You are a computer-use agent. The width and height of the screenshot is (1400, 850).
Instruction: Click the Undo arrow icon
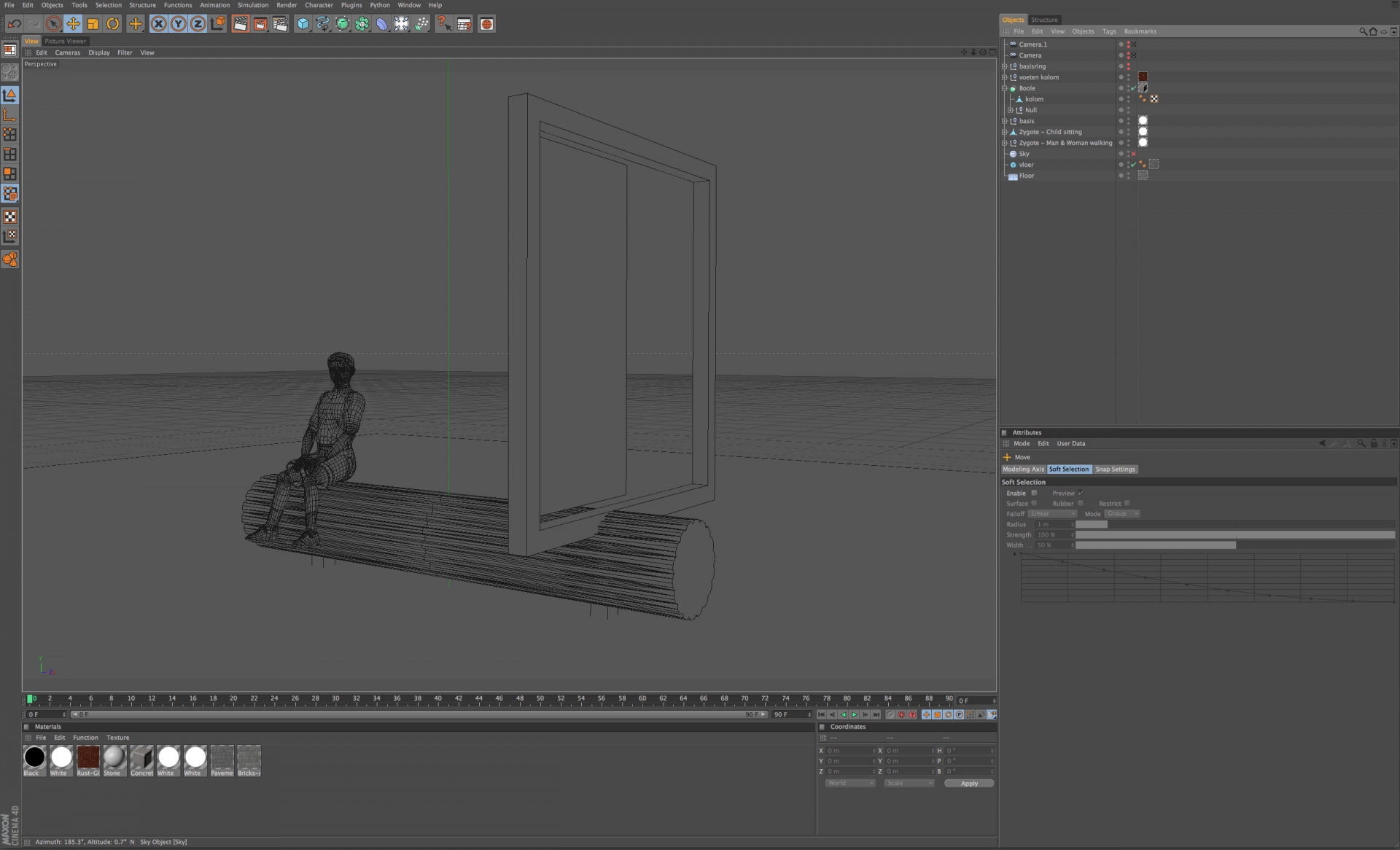(14, 24)
